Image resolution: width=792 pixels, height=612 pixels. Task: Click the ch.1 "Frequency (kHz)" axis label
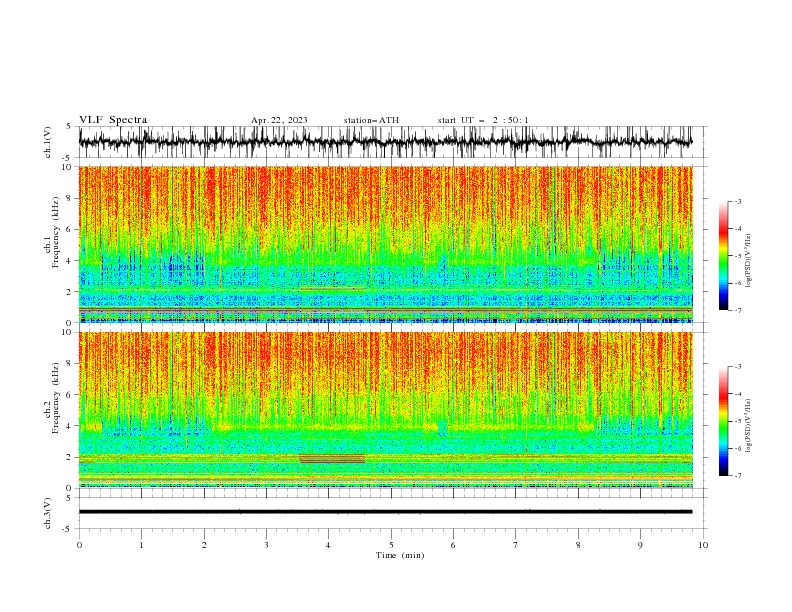pyautogui.click(x=56, y=232)
